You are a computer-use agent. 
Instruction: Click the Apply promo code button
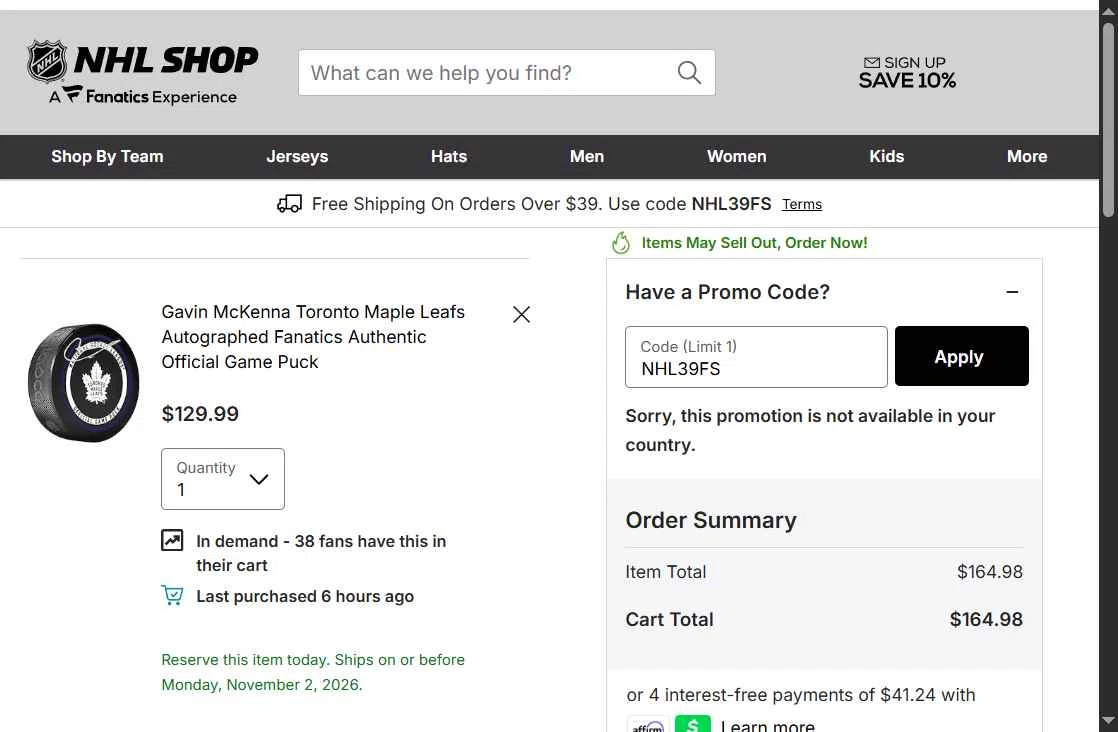tap(961, 356)
